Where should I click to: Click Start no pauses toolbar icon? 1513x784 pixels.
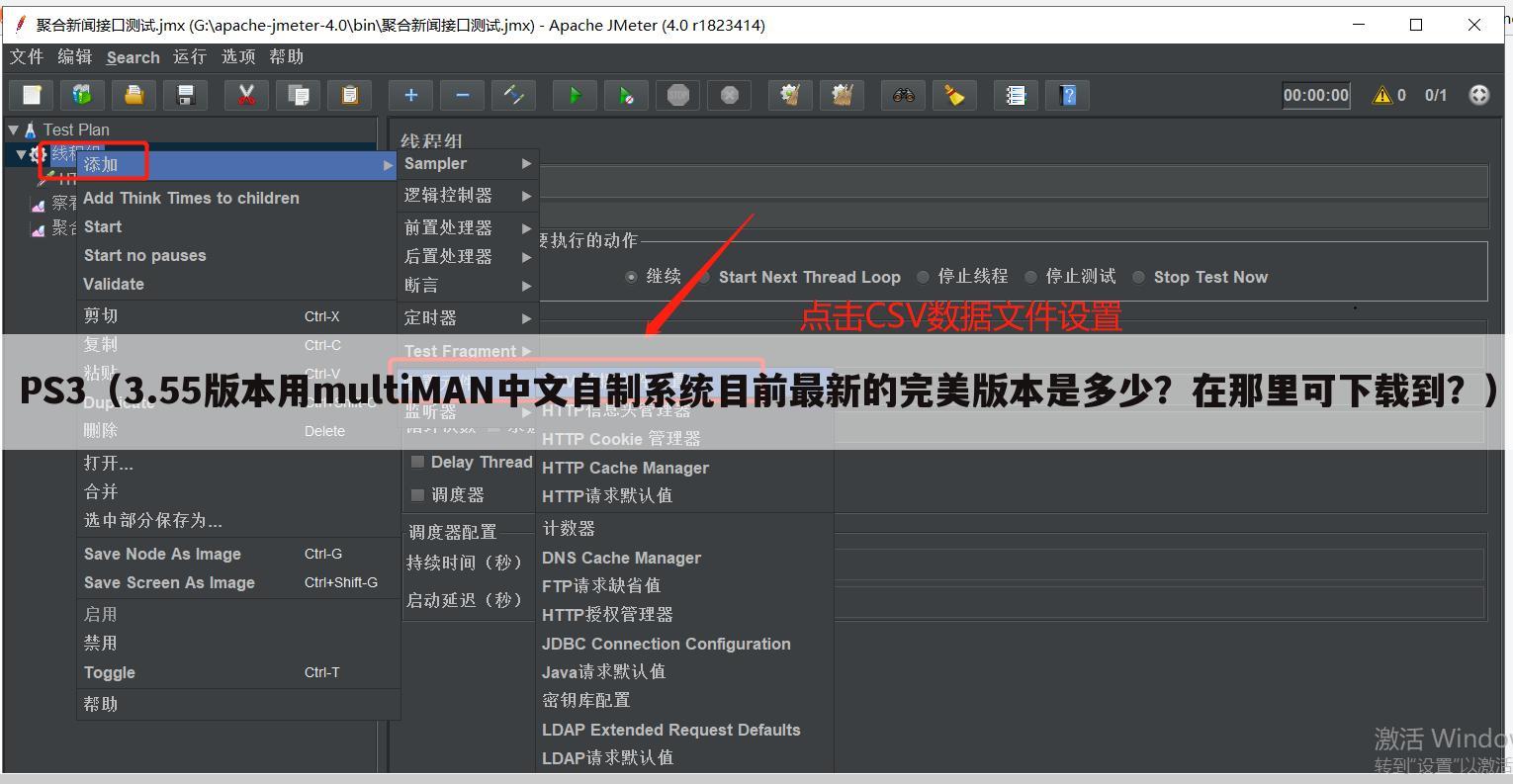click(x=626, y=95)
